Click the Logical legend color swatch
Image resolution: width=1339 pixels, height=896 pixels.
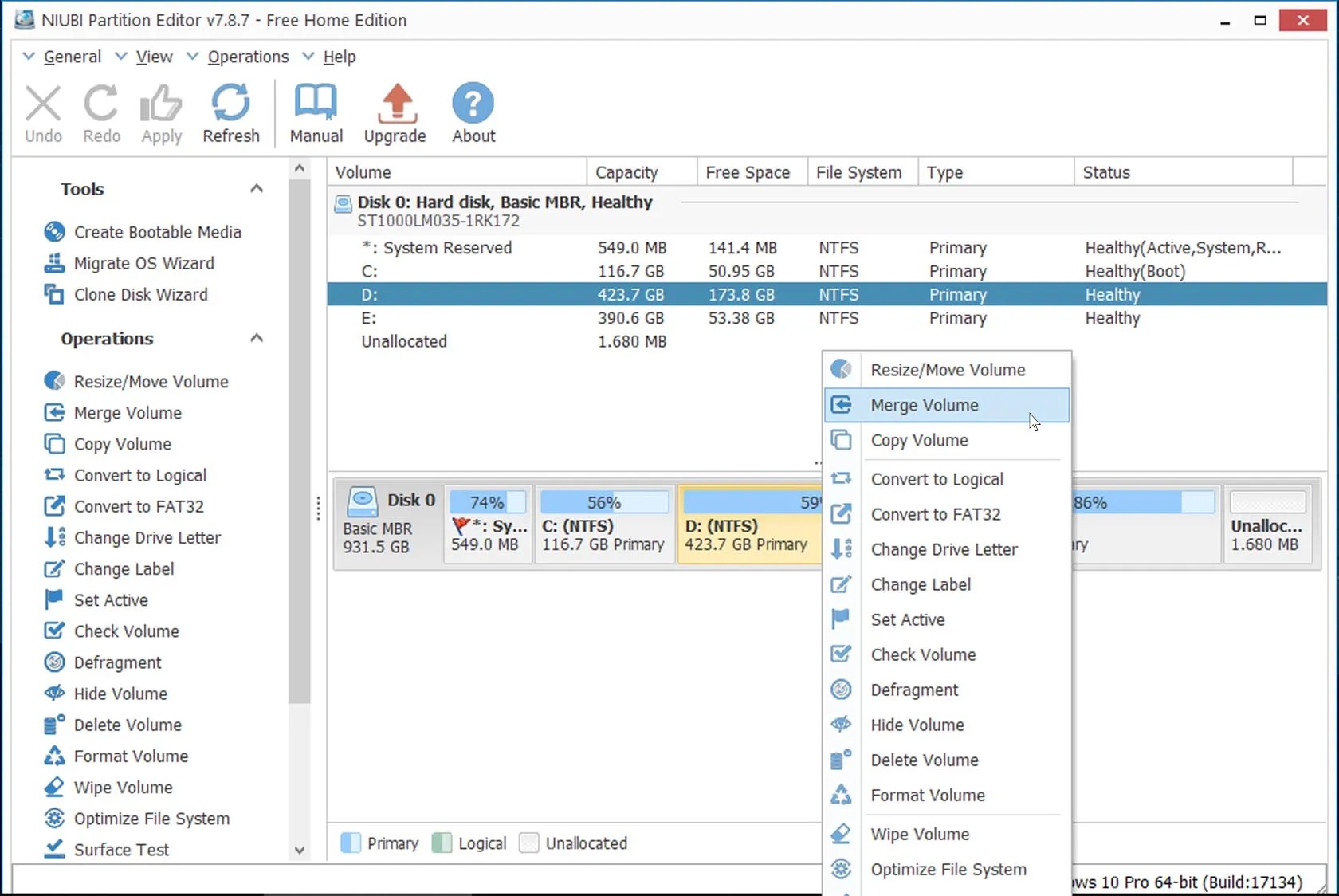[x=443, y=843]
